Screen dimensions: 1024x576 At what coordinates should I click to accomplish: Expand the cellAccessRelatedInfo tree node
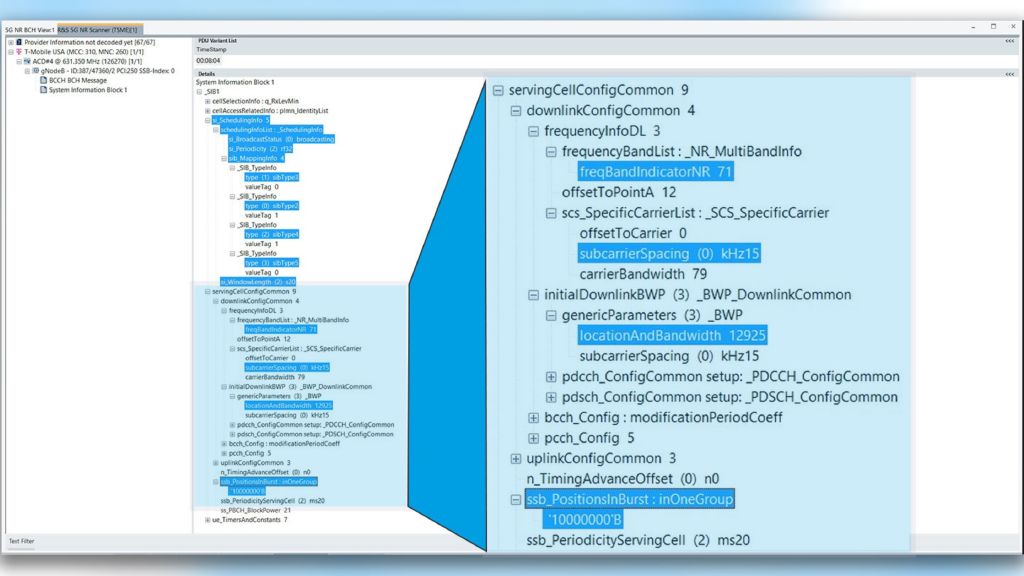coord(207,110)
